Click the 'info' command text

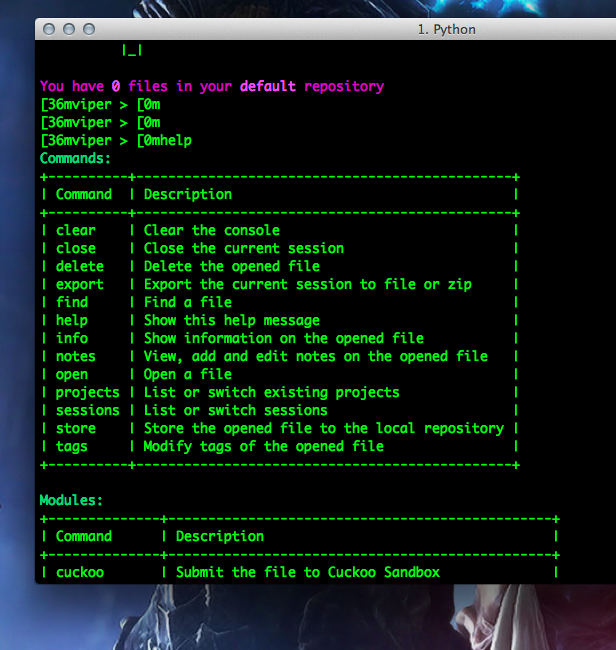click(72, 338)
